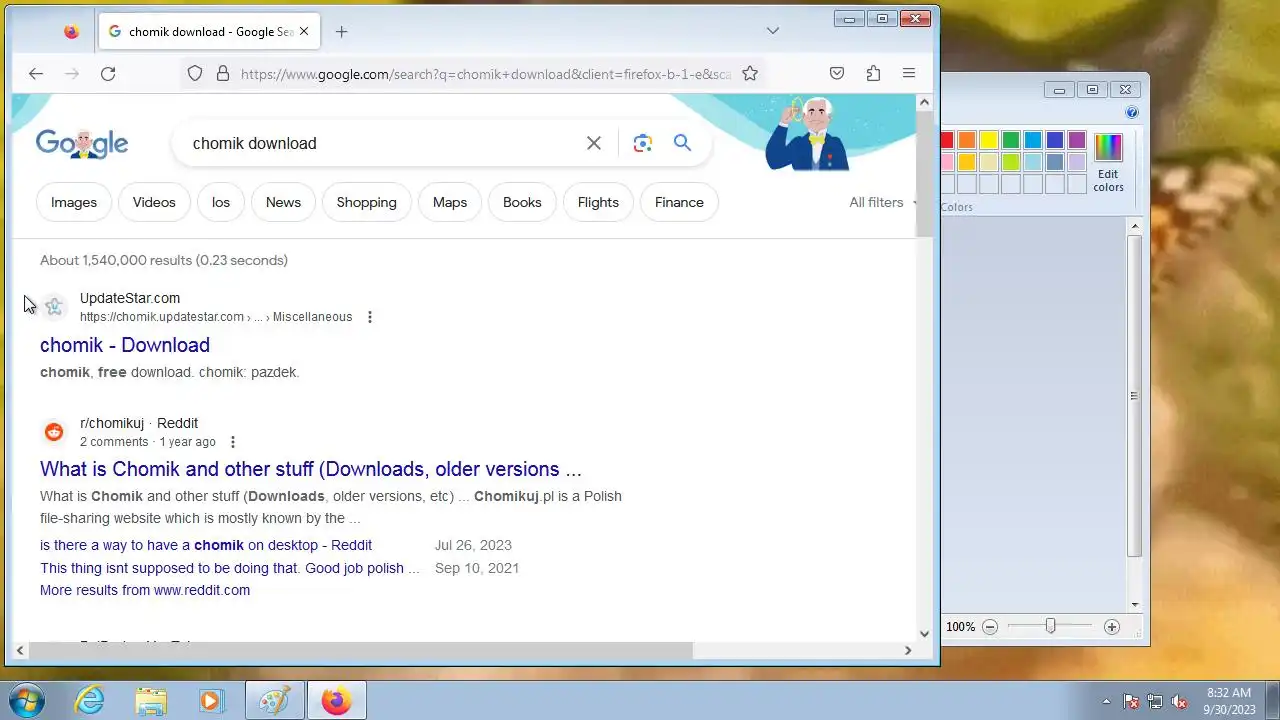Search by image with Google Lens icon
This screenshot has height=720, width=1280.
tap(643, 143)
